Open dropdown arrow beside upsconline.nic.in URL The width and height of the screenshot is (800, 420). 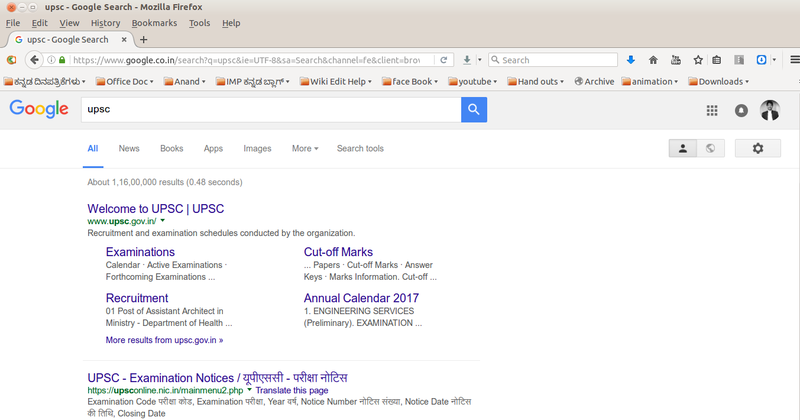[x=249, y=390]
